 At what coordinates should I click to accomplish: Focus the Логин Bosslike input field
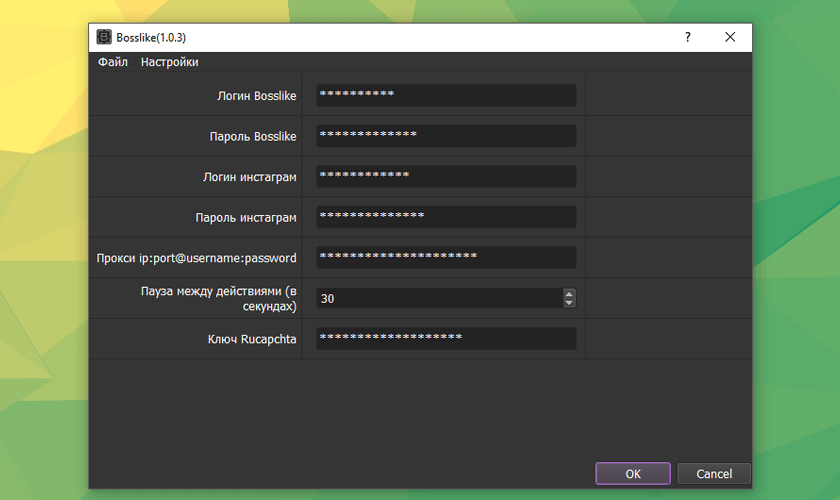pyautogui.click(x=446, y=95)
